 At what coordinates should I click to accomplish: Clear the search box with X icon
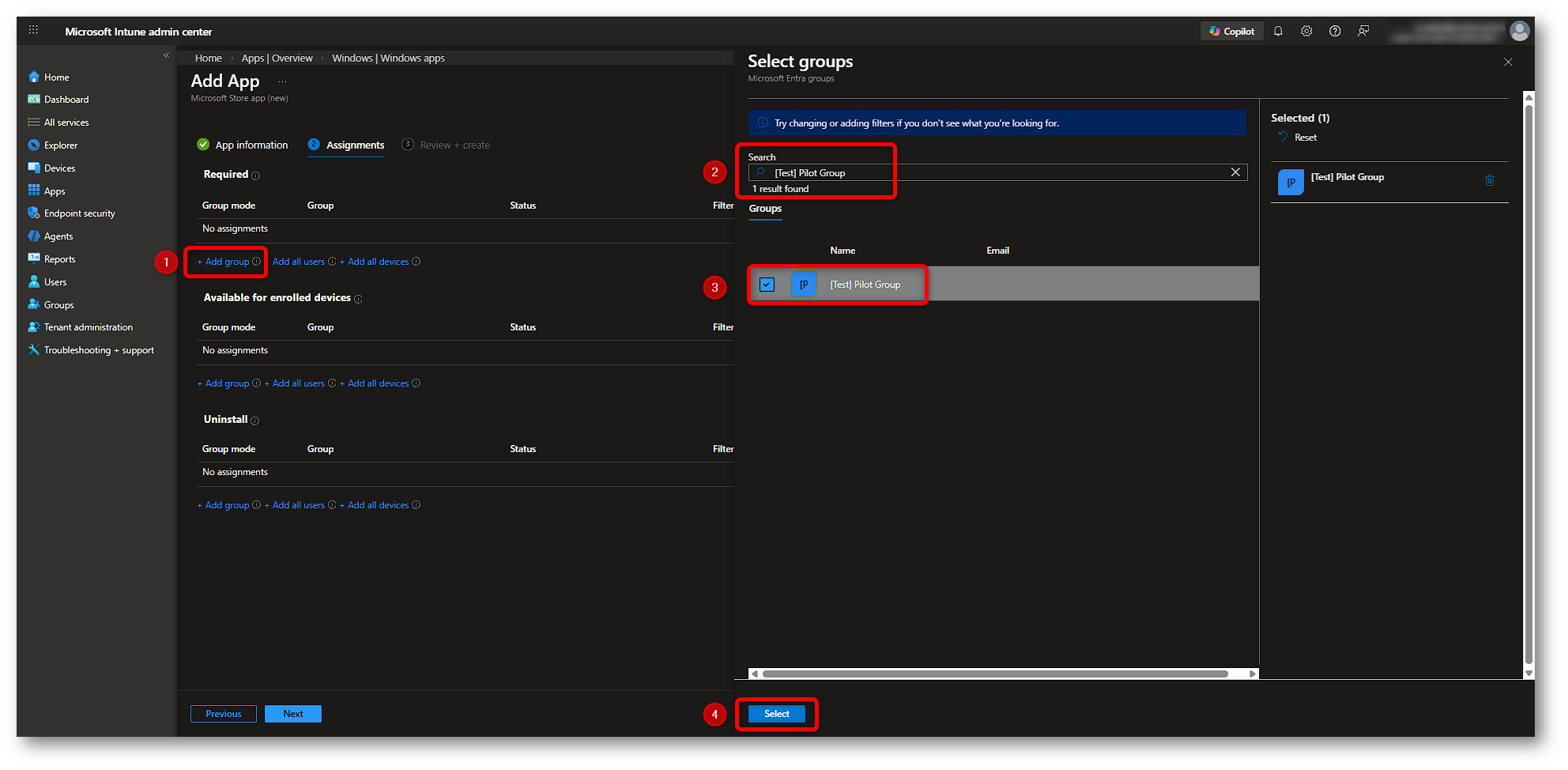tap(1235, 172)
